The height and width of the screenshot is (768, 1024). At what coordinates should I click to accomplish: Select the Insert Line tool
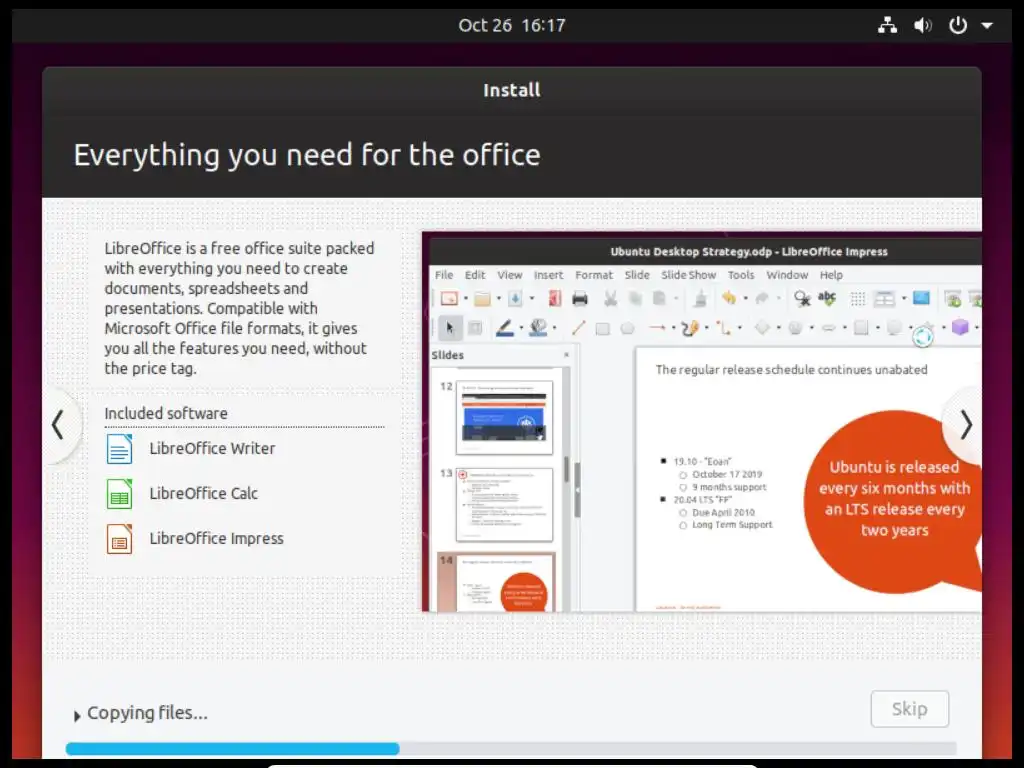coord(578,328)
